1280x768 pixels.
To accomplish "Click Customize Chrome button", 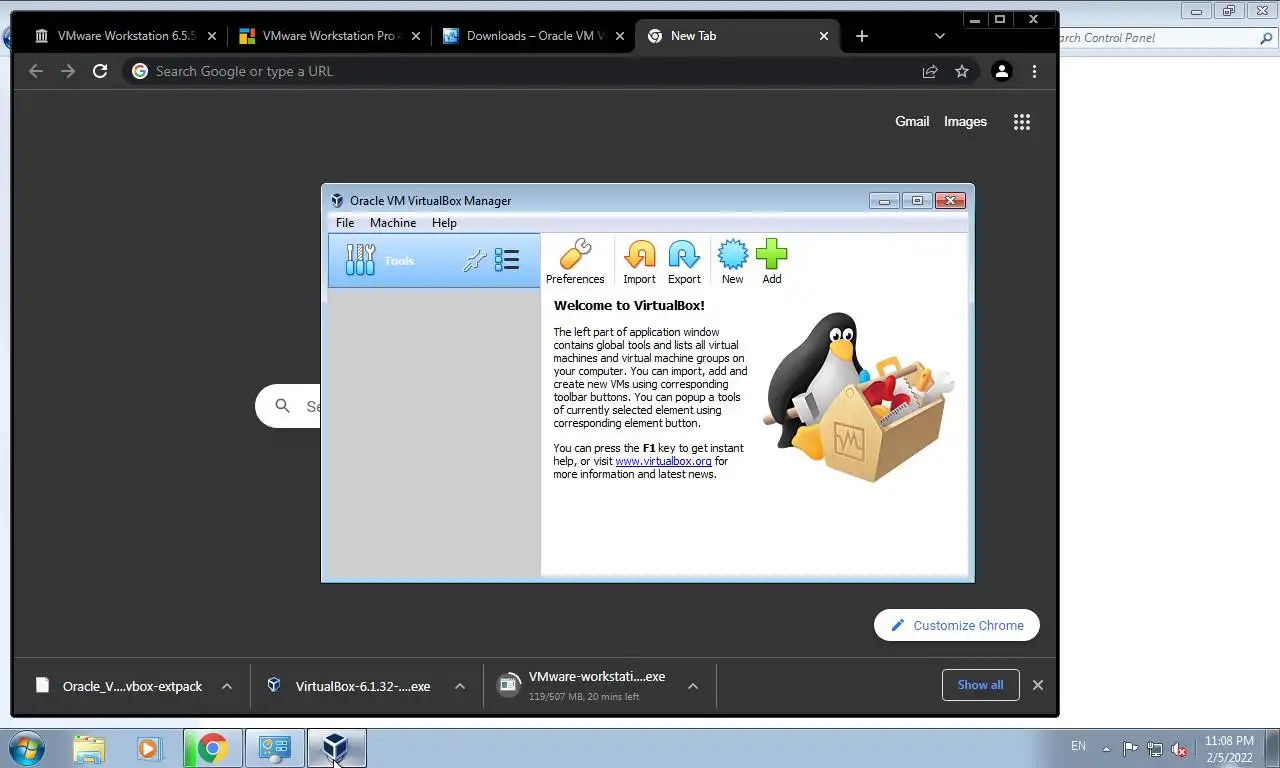I will [x=957, y=625].
